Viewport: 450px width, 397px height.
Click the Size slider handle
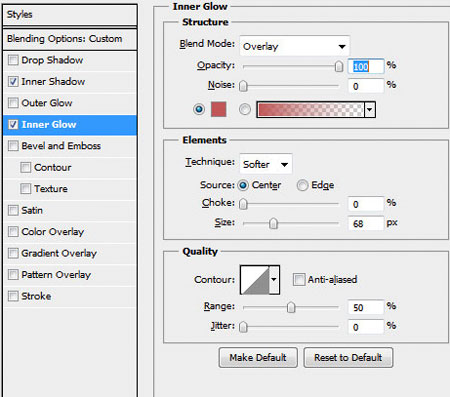point(273,224)
